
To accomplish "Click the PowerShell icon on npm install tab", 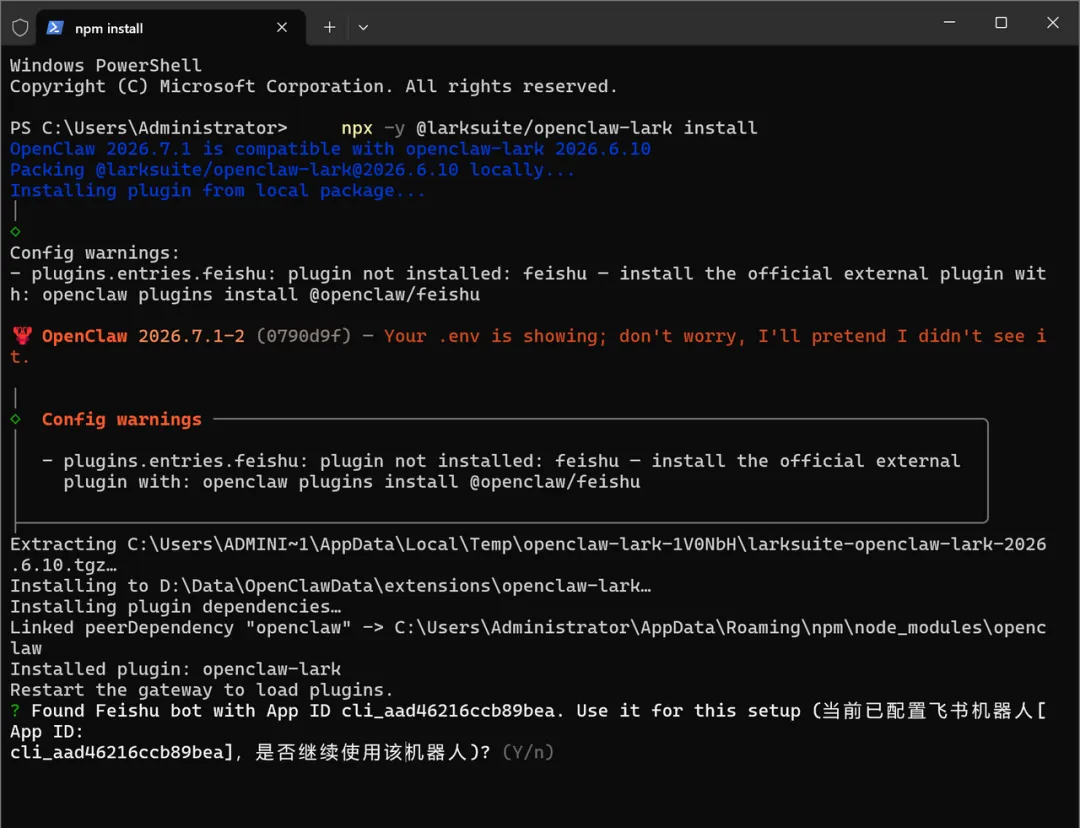I will [55, 28].
